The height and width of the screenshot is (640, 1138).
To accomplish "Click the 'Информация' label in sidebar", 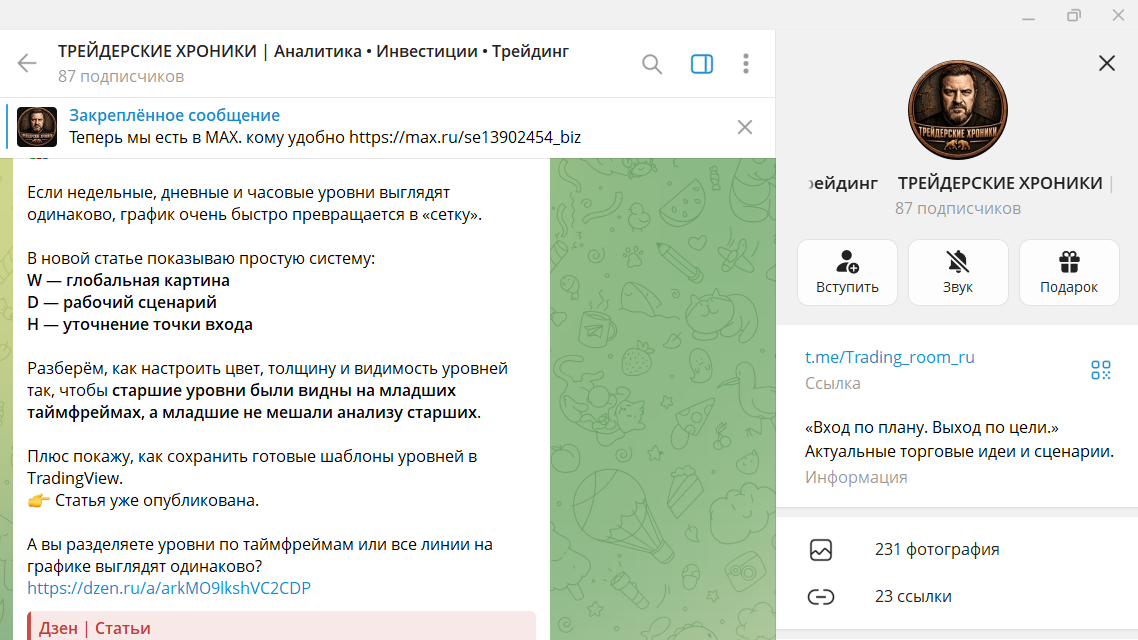I will pyautogui.click(x=856, y=477).
